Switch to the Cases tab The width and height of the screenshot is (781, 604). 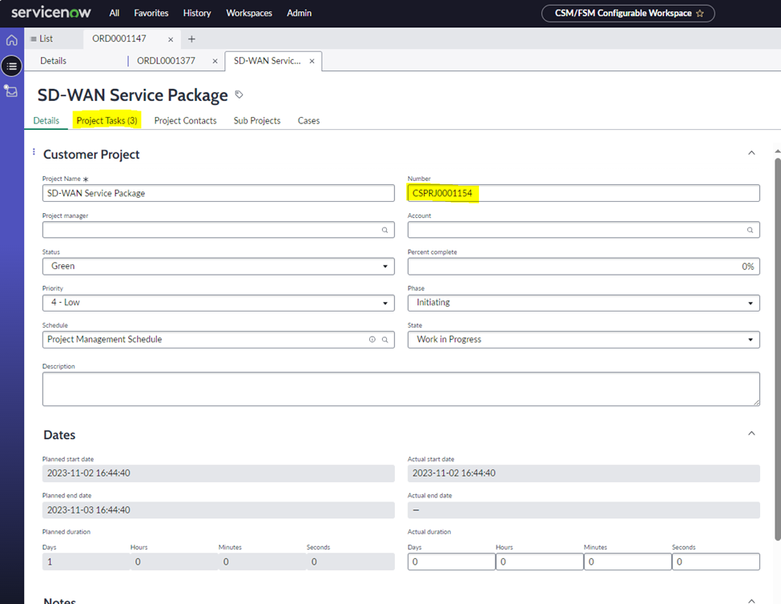tap(308, 121)
